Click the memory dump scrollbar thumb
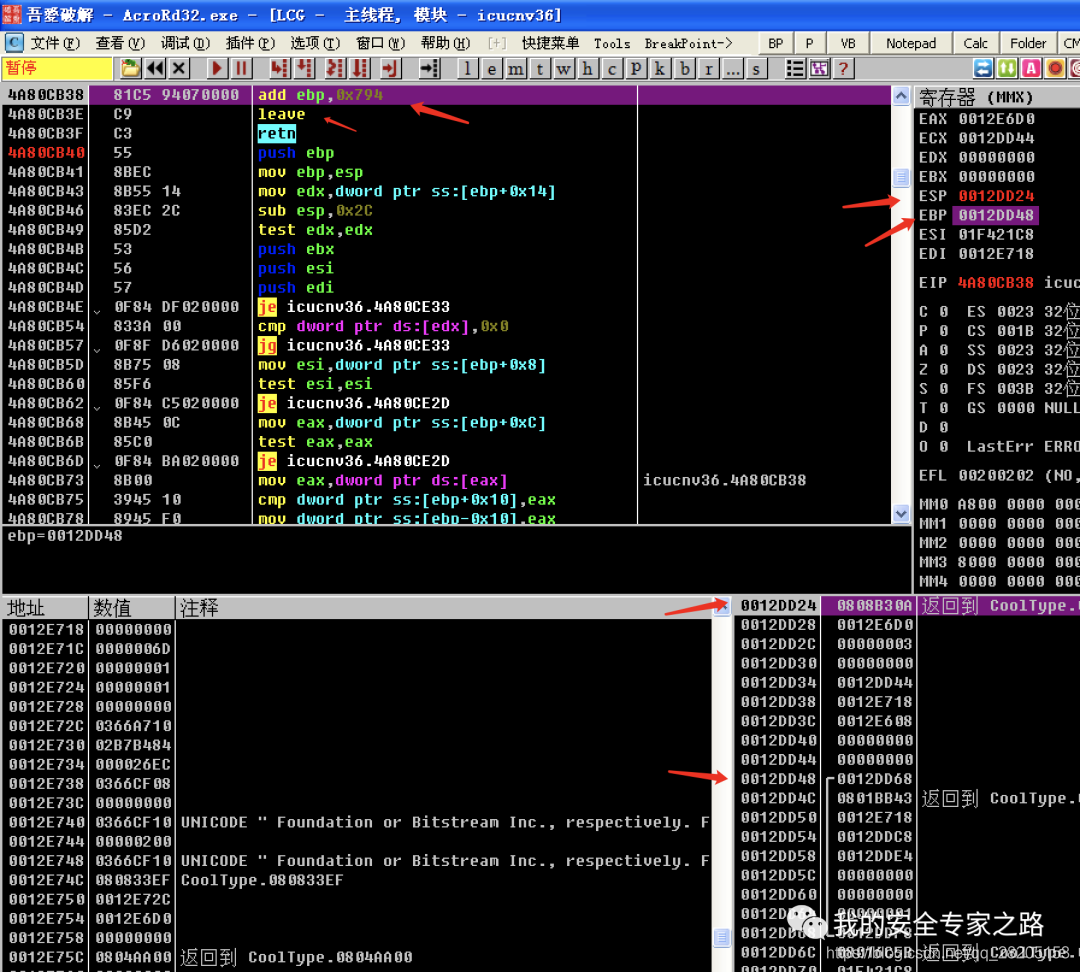 (721, 937)
